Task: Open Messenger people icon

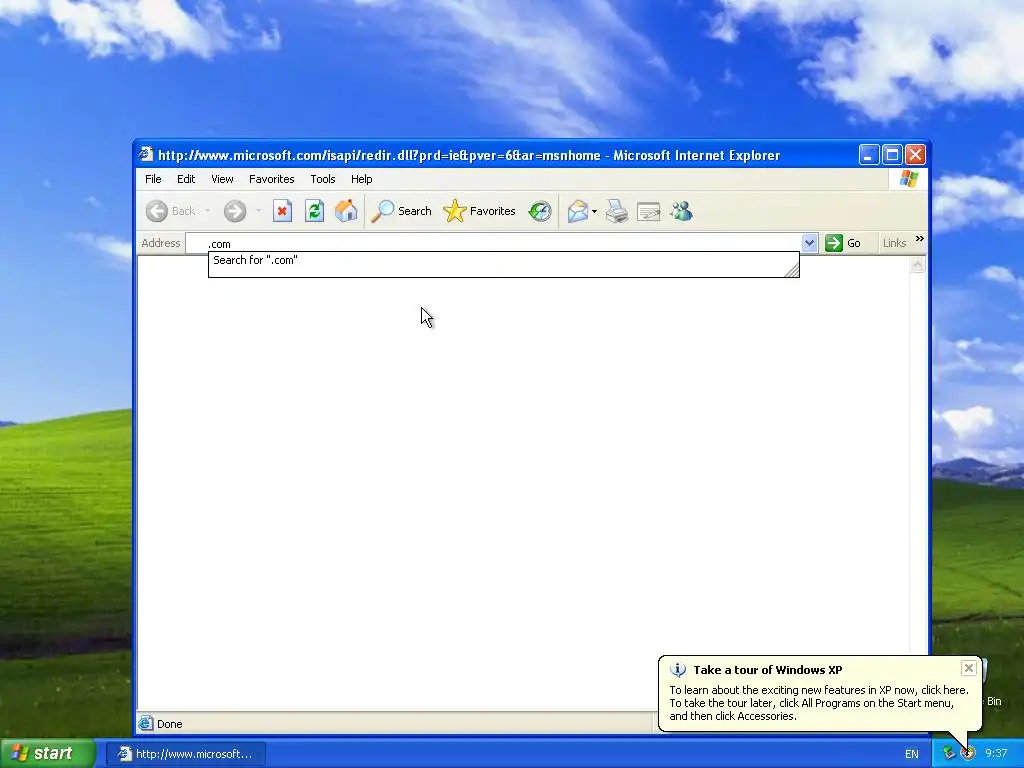Action: (681, 211)
